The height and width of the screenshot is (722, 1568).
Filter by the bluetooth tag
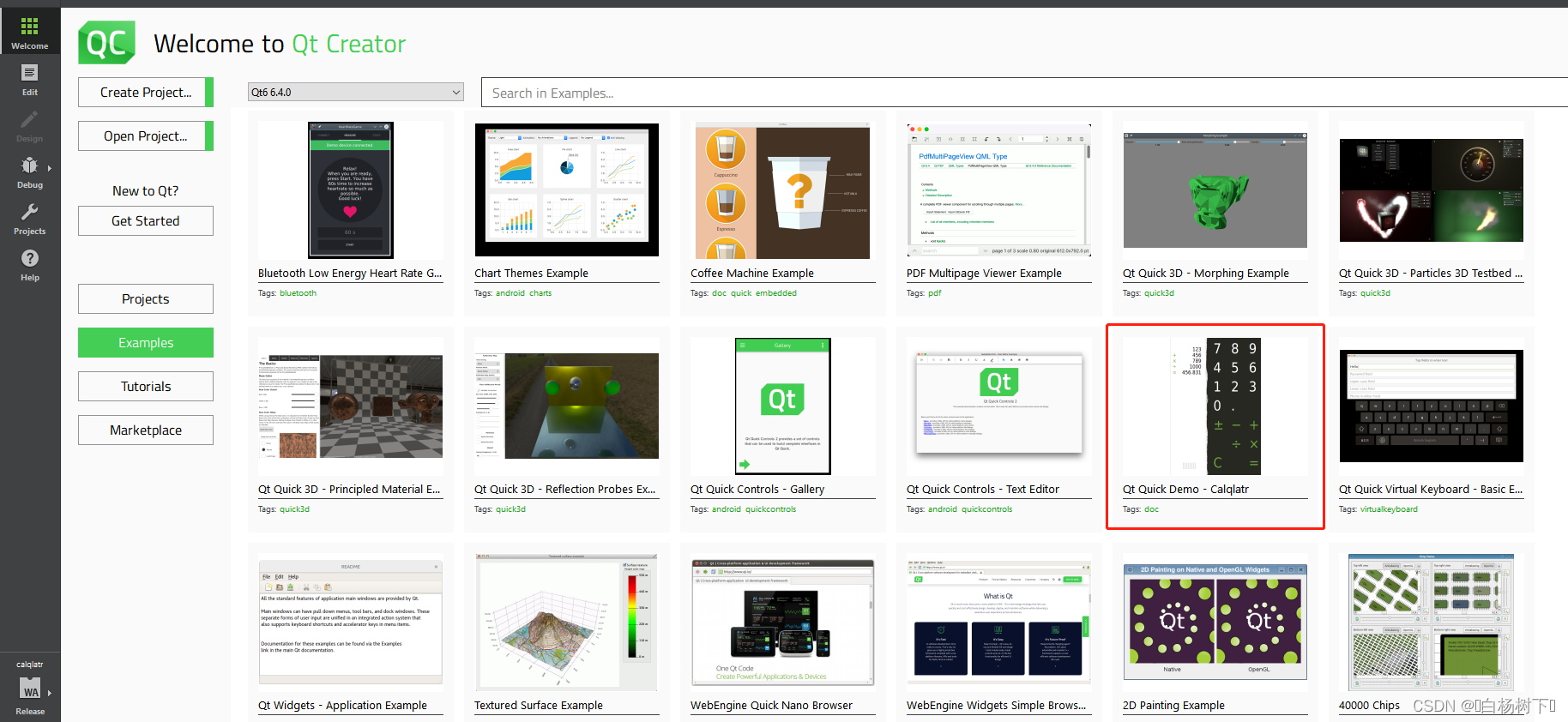coord(298,293)
